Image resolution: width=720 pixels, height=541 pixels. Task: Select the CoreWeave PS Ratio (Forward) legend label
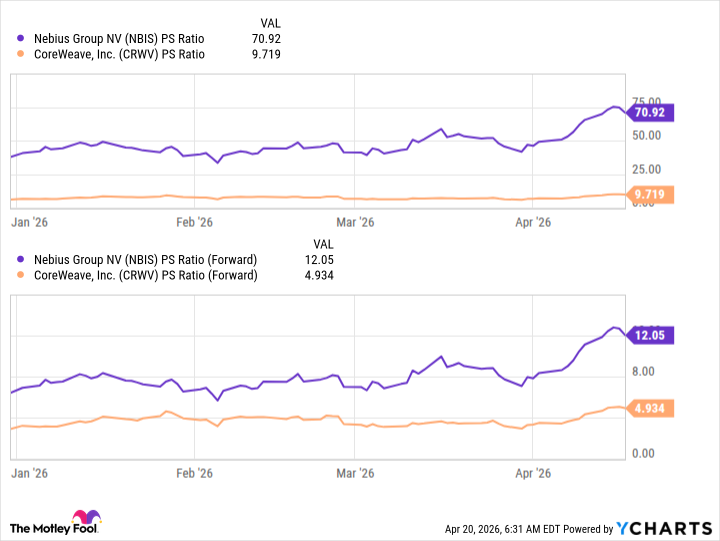click(144, 276)
